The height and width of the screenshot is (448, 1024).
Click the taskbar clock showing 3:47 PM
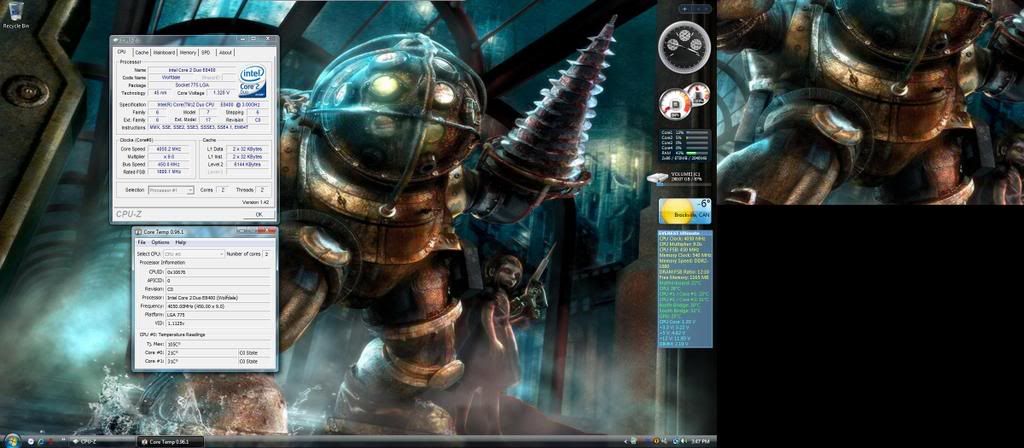click(700, 442)
